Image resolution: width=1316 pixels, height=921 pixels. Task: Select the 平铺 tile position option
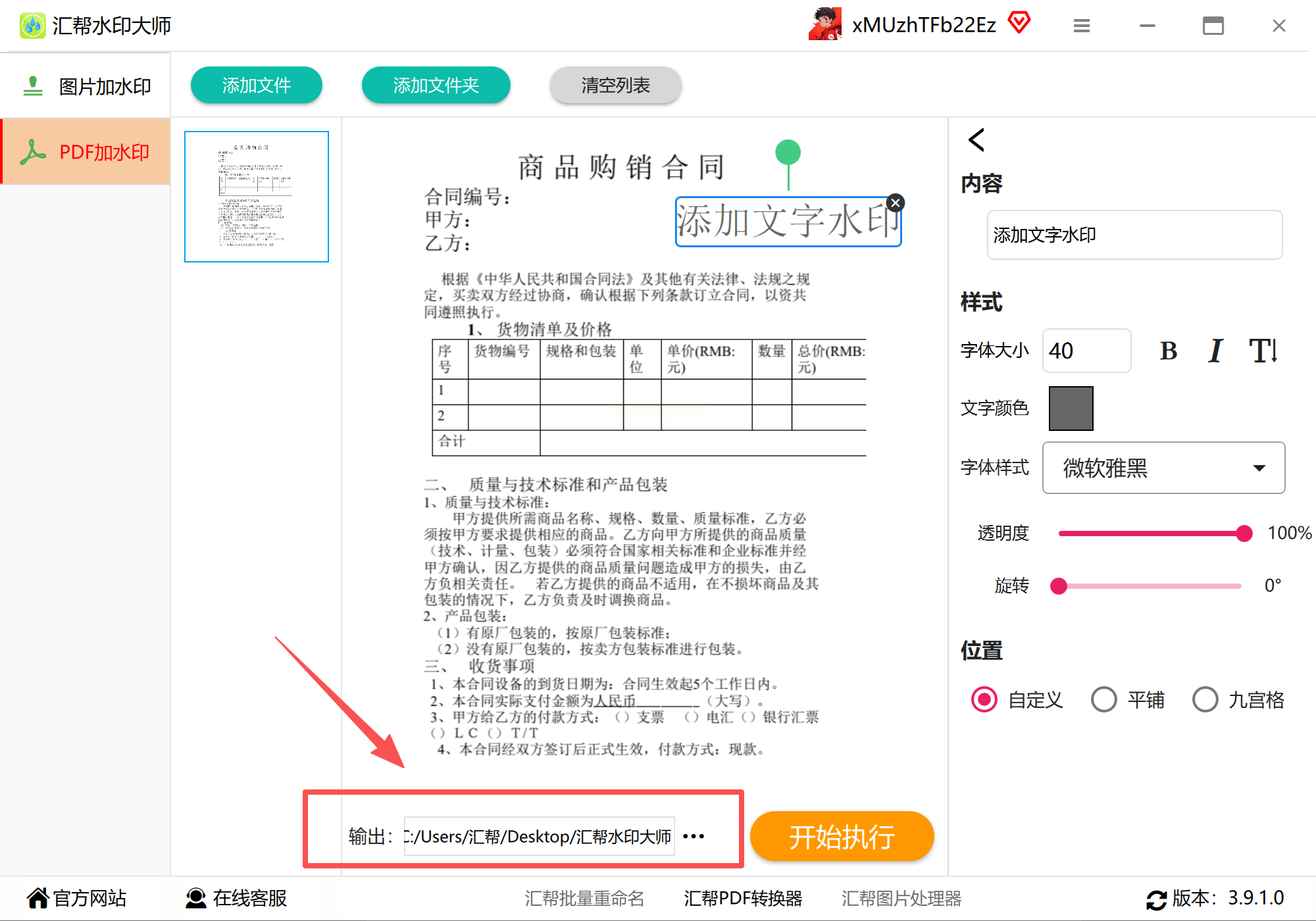[x=1103, y=699]
